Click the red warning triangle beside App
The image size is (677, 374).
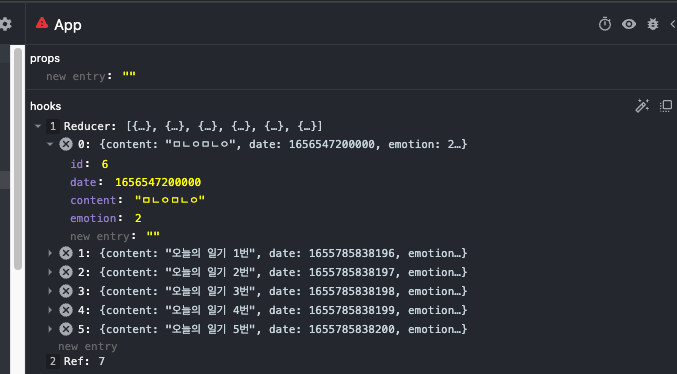pyautogui.click(x=42, y=23)
